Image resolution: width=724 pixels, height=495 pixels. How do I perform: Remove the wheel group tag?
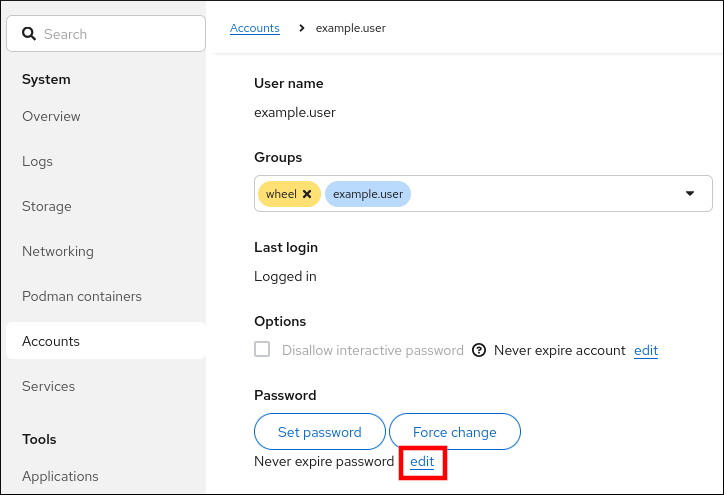point(307,194)
